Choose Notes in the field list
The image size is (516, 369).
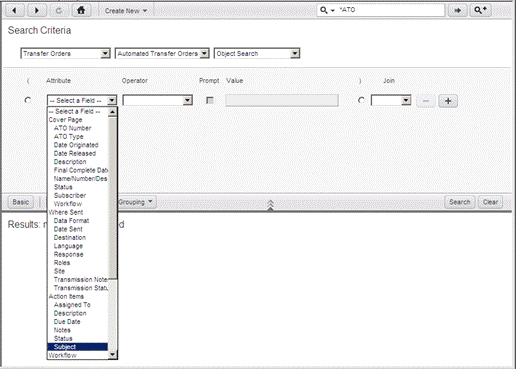pos(78,330)
